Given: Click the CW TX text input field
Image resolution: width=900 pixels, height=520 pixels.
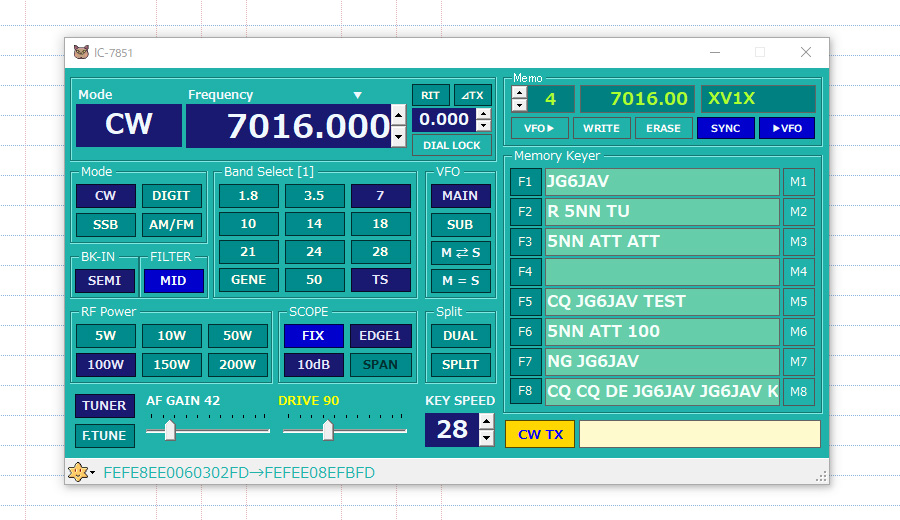Looking at the screenshot, I should (699, 434).
